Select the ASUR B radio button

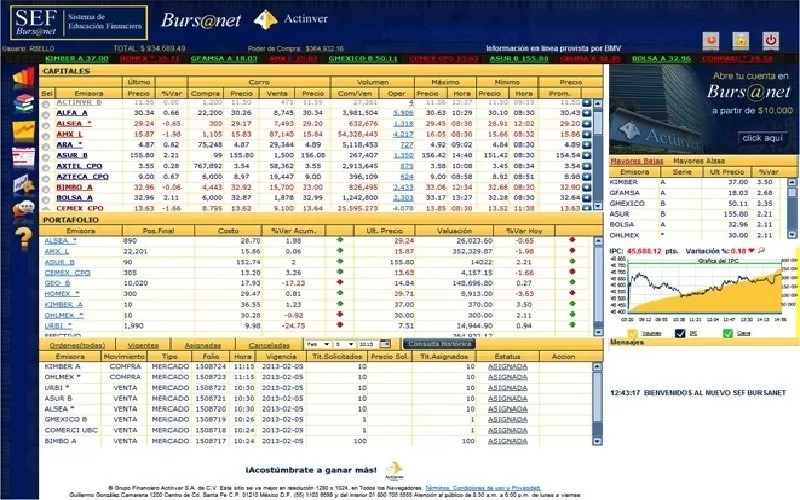click(46, 157)
